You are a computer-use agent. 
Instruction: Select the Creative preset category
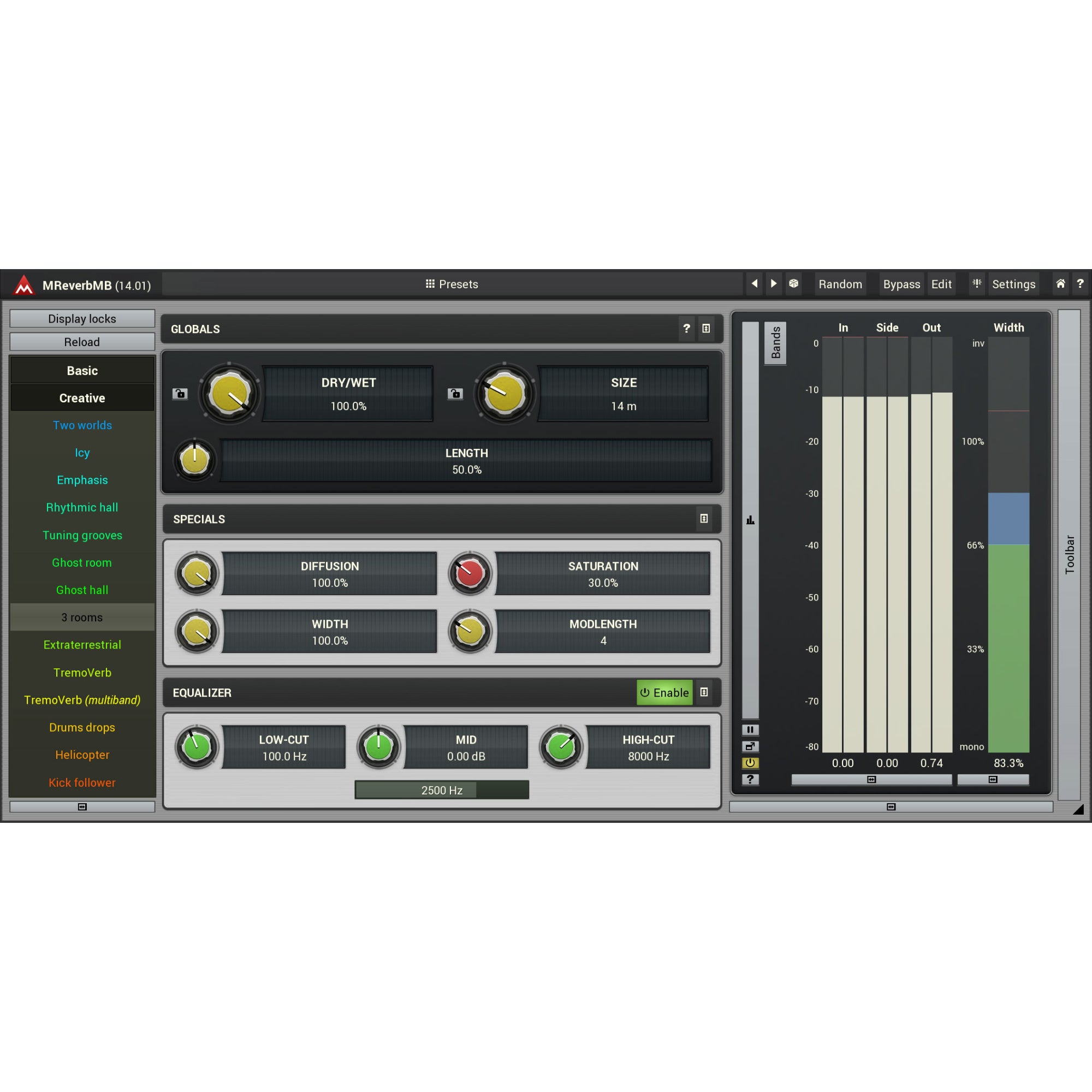(82, 398)
